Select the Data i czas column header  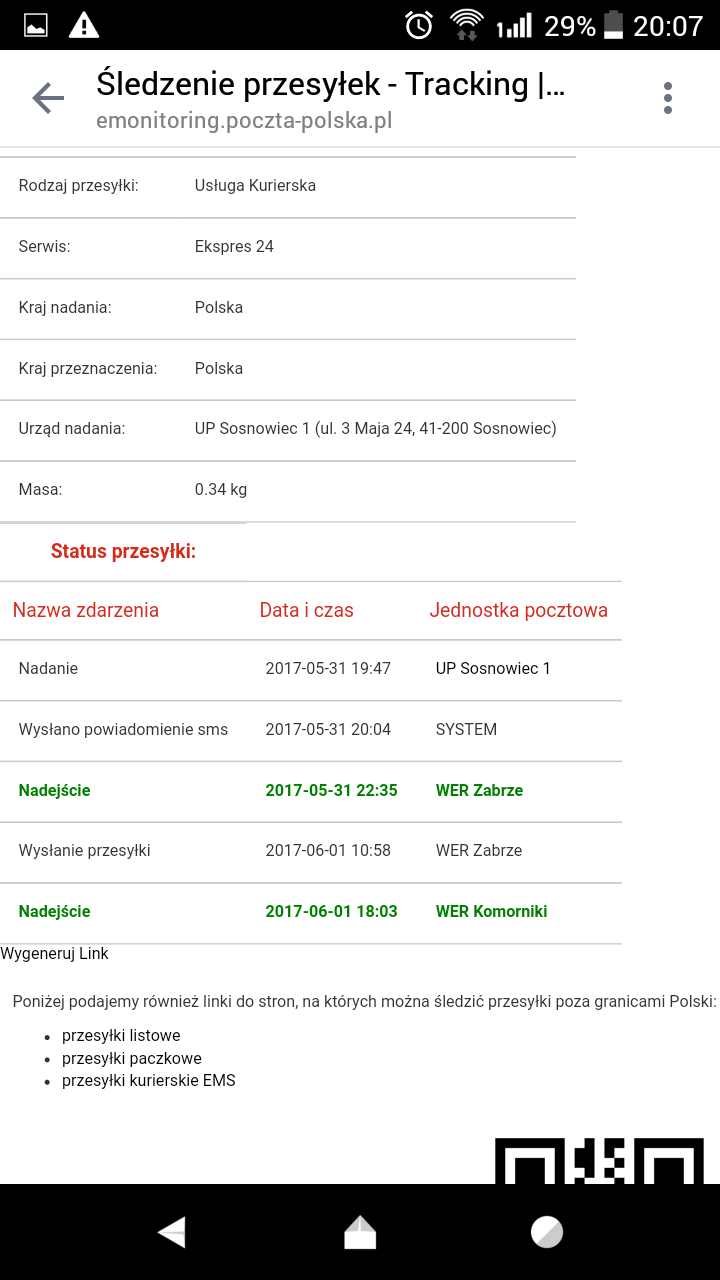pyautogui.click(x=307, y=610)
